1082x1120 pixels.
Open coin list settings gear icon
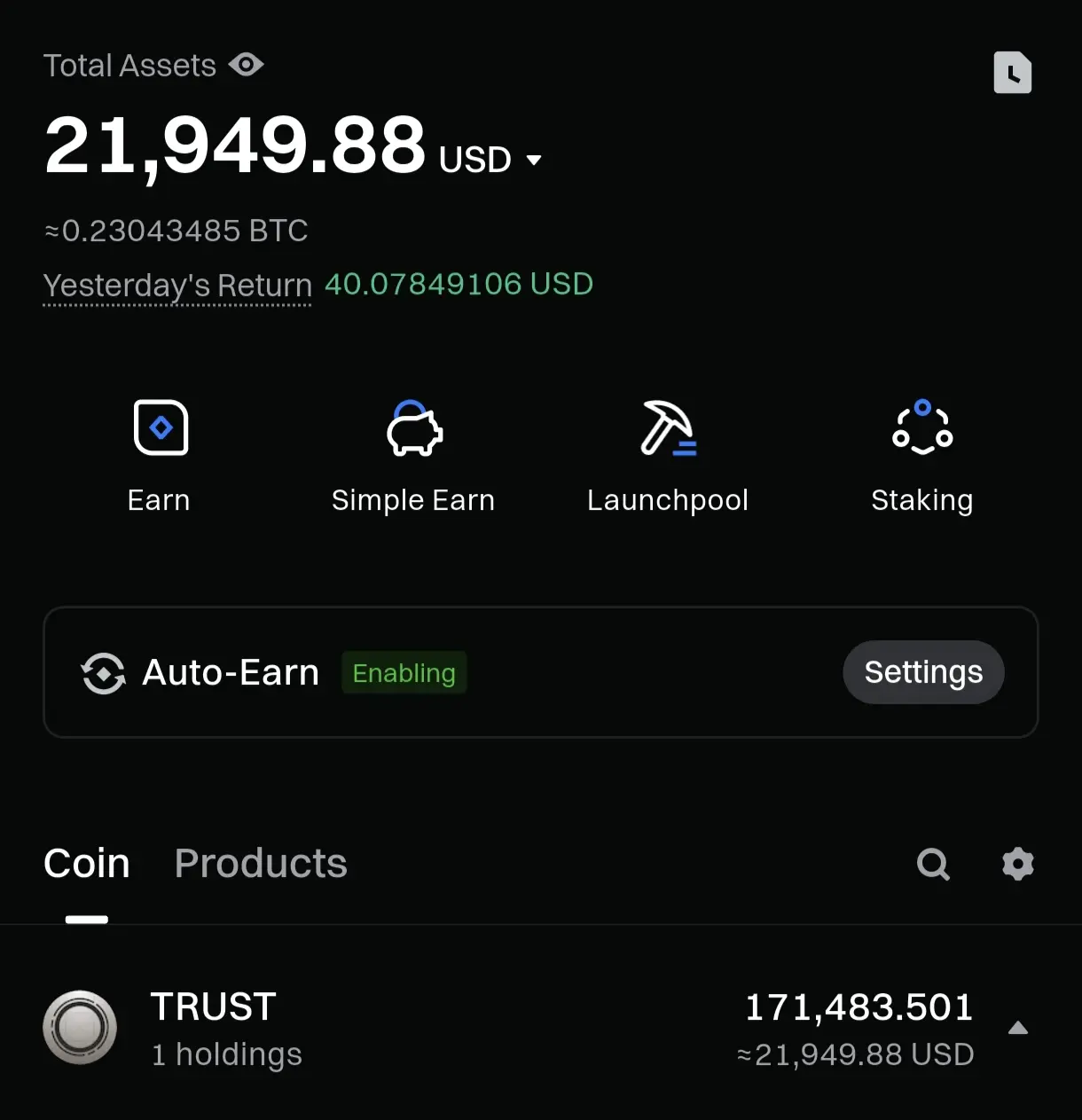1018,864
